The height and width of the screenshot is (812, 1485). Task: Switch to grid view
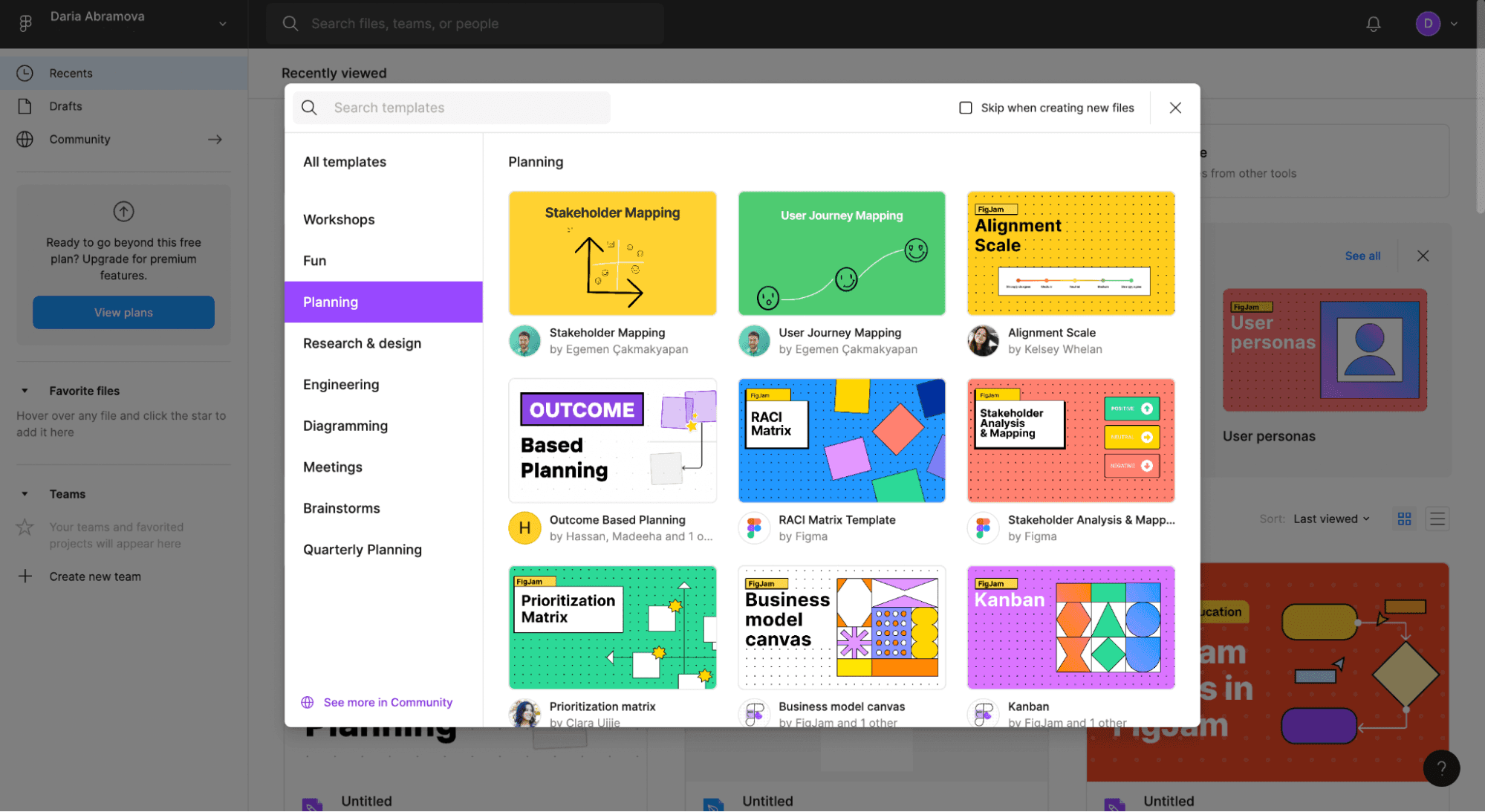1404,519
